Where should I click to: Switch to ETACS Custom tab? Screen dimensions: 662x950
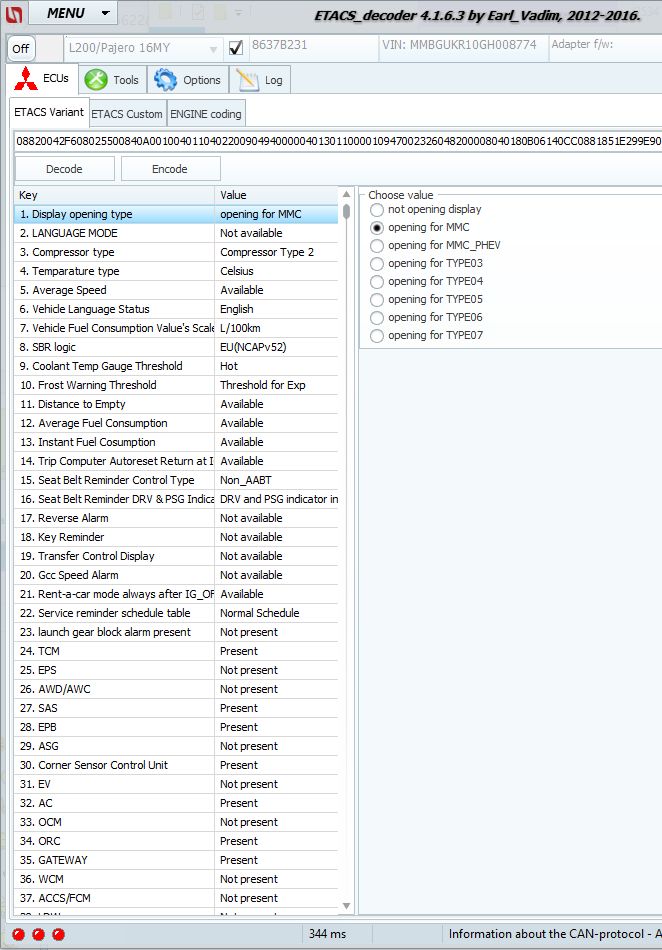point(127,114)
